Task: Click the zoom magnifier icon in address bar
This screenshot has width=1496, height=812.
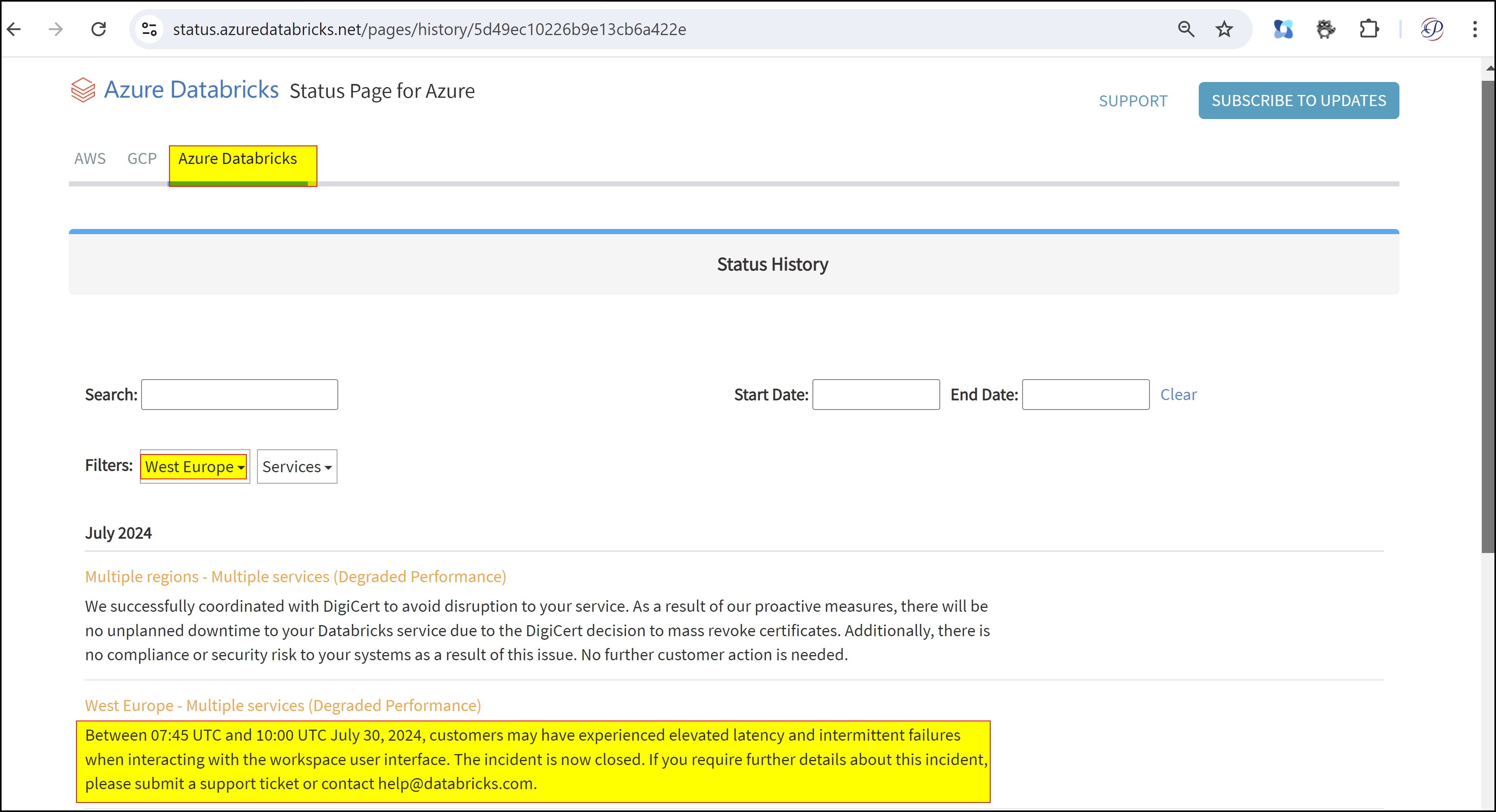Action: pos(1186,29)
